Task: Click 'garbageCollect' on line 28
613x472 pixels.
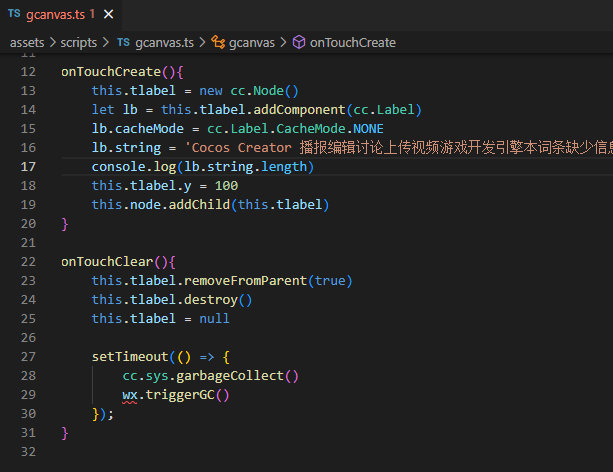Action: pyautogui.click(x=230, y=376)
